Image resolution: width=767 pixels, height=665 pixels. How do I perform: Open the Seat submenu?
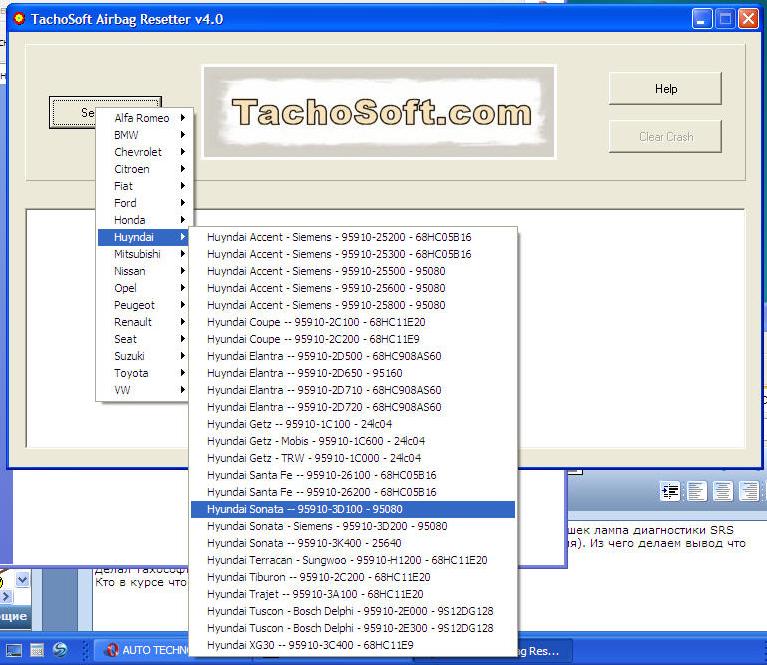(142, 339)
